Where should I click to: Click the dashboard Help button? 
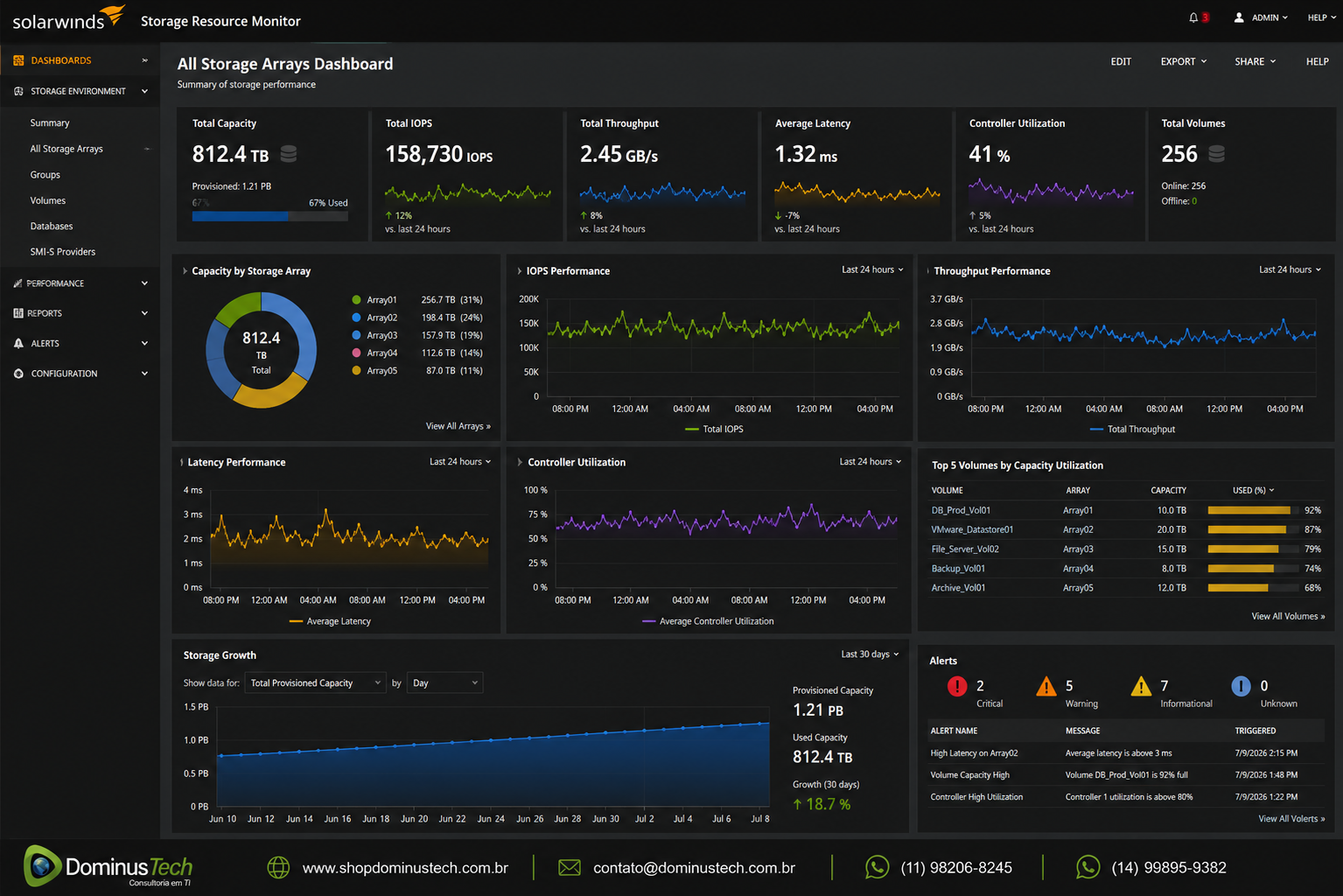pos(1318,61)
